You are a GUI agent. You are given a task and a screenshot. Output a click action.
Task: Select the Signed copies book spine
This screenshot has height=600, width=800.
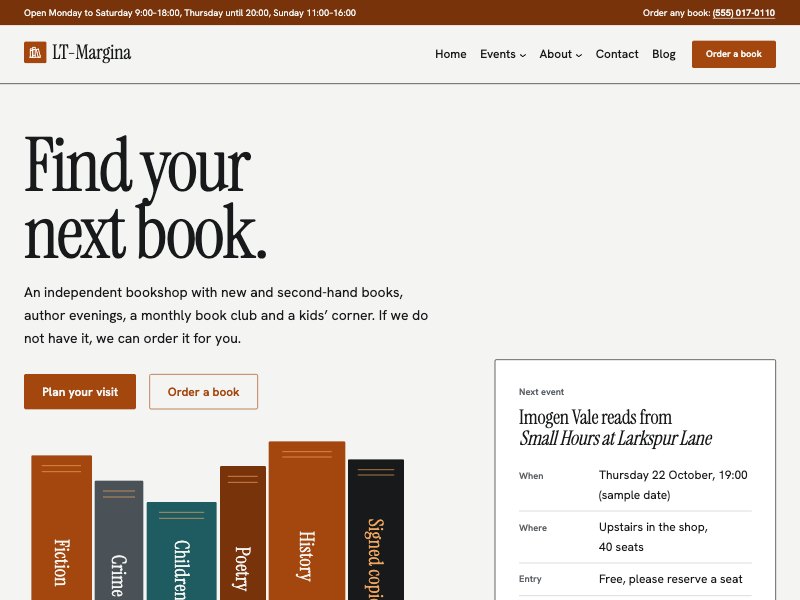[376, 530]
